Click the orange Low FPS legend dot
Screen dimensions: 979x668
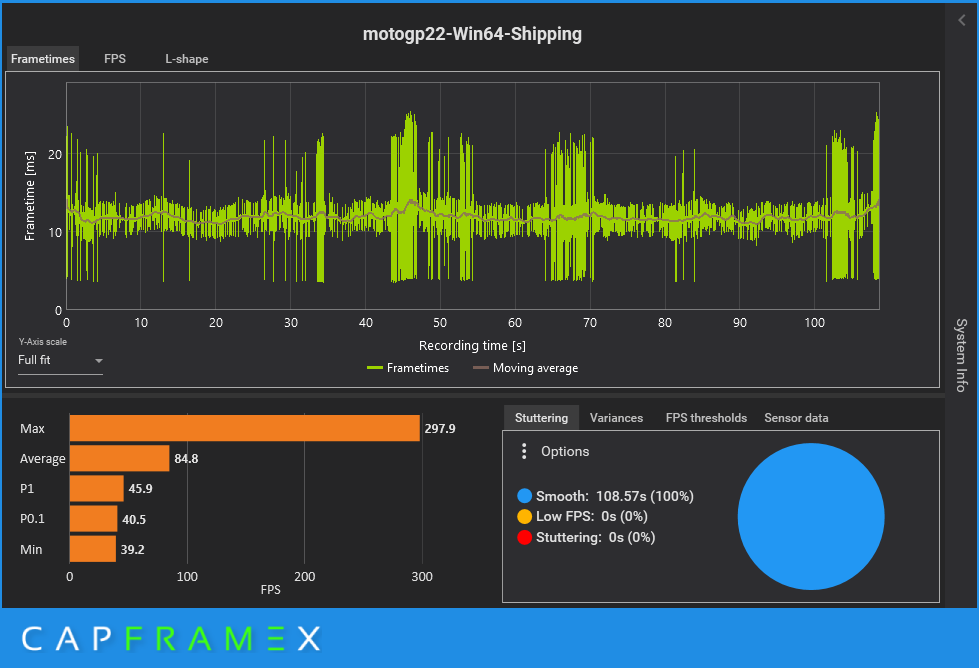click(524, 516)
